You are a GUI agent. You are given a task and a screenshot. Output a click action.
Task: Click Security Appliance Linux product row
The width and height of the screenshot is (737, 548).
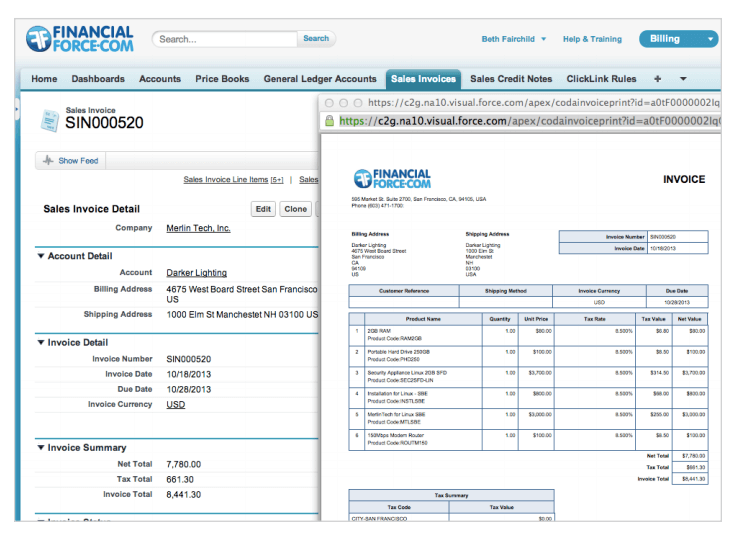pos(528,376)
